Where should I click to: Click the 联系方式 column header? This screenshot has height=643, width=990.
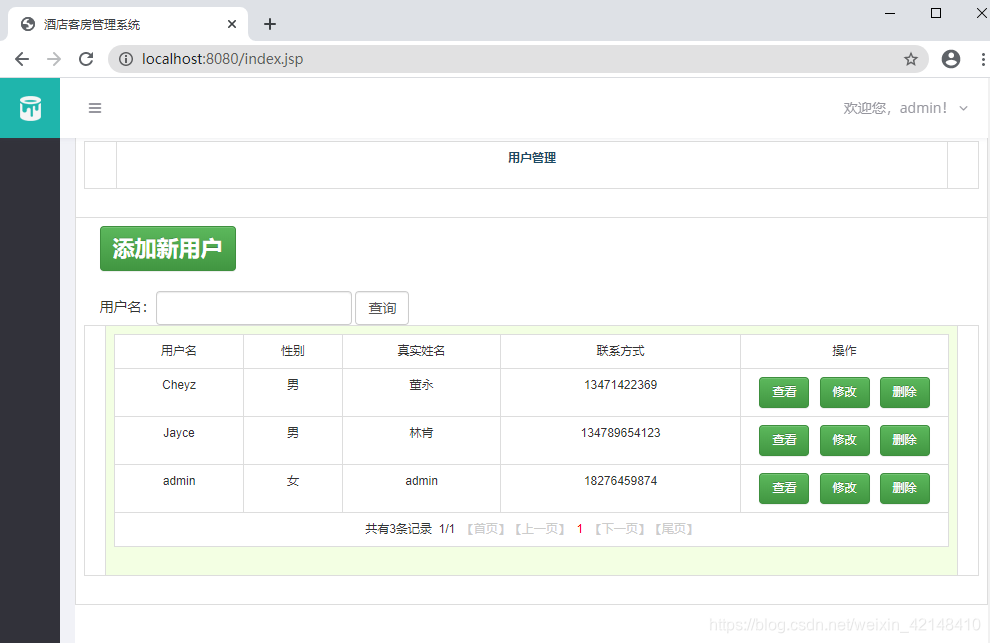coord(620,351)
